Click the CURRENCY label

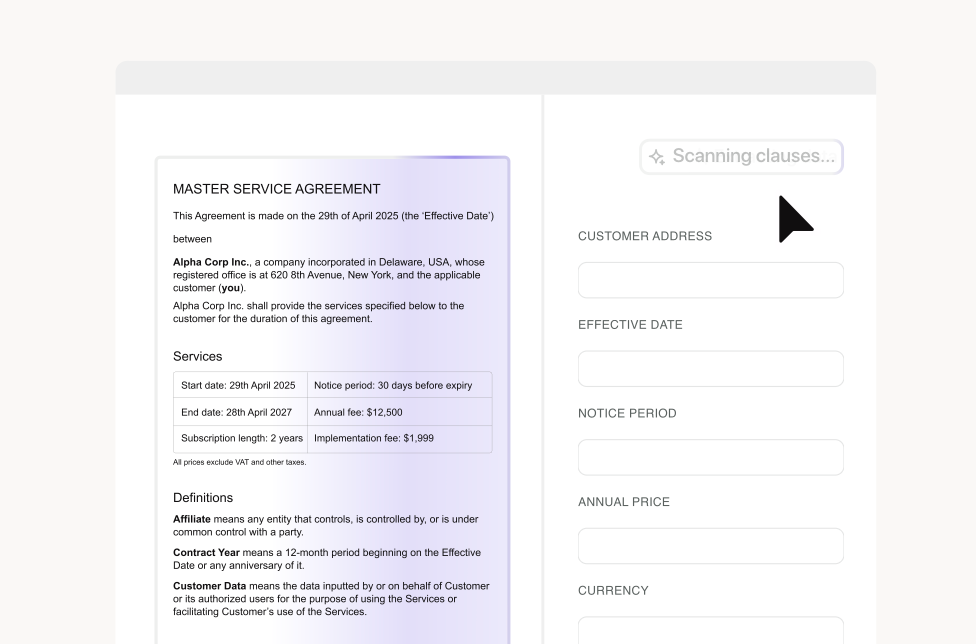[613, 590]
